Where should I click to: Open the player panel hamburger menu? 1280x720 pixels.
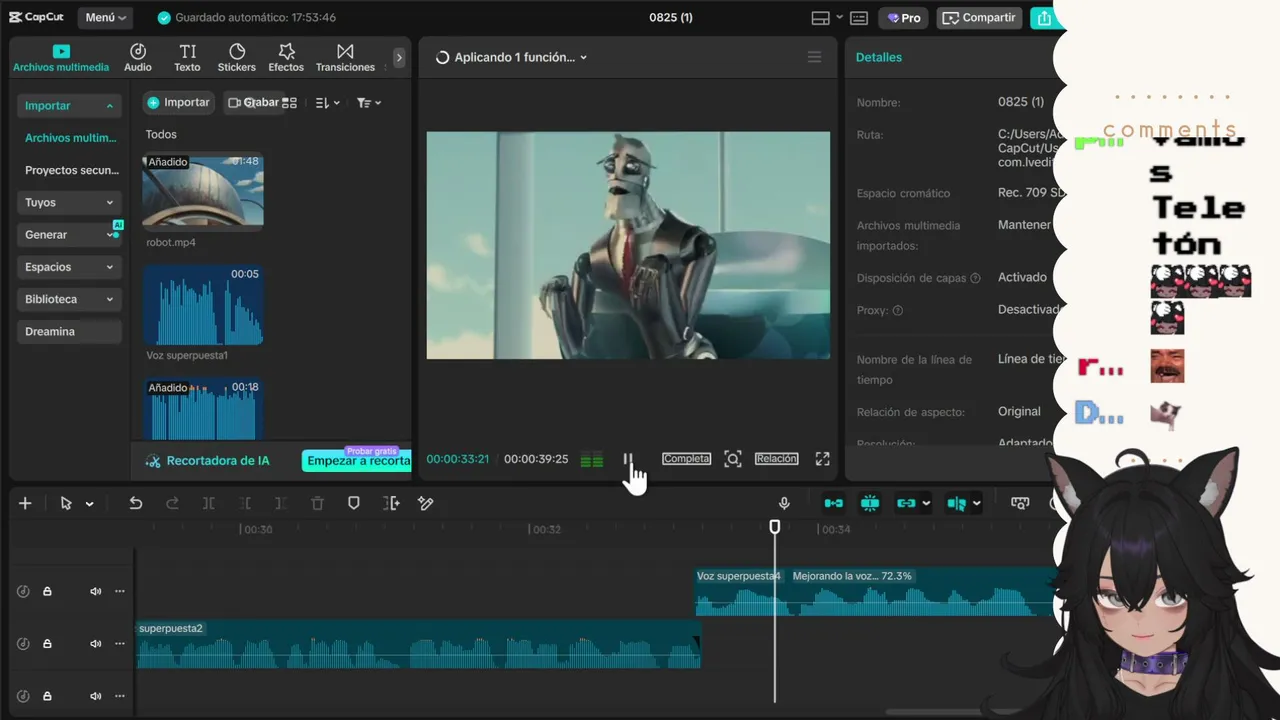click(814, 57)
